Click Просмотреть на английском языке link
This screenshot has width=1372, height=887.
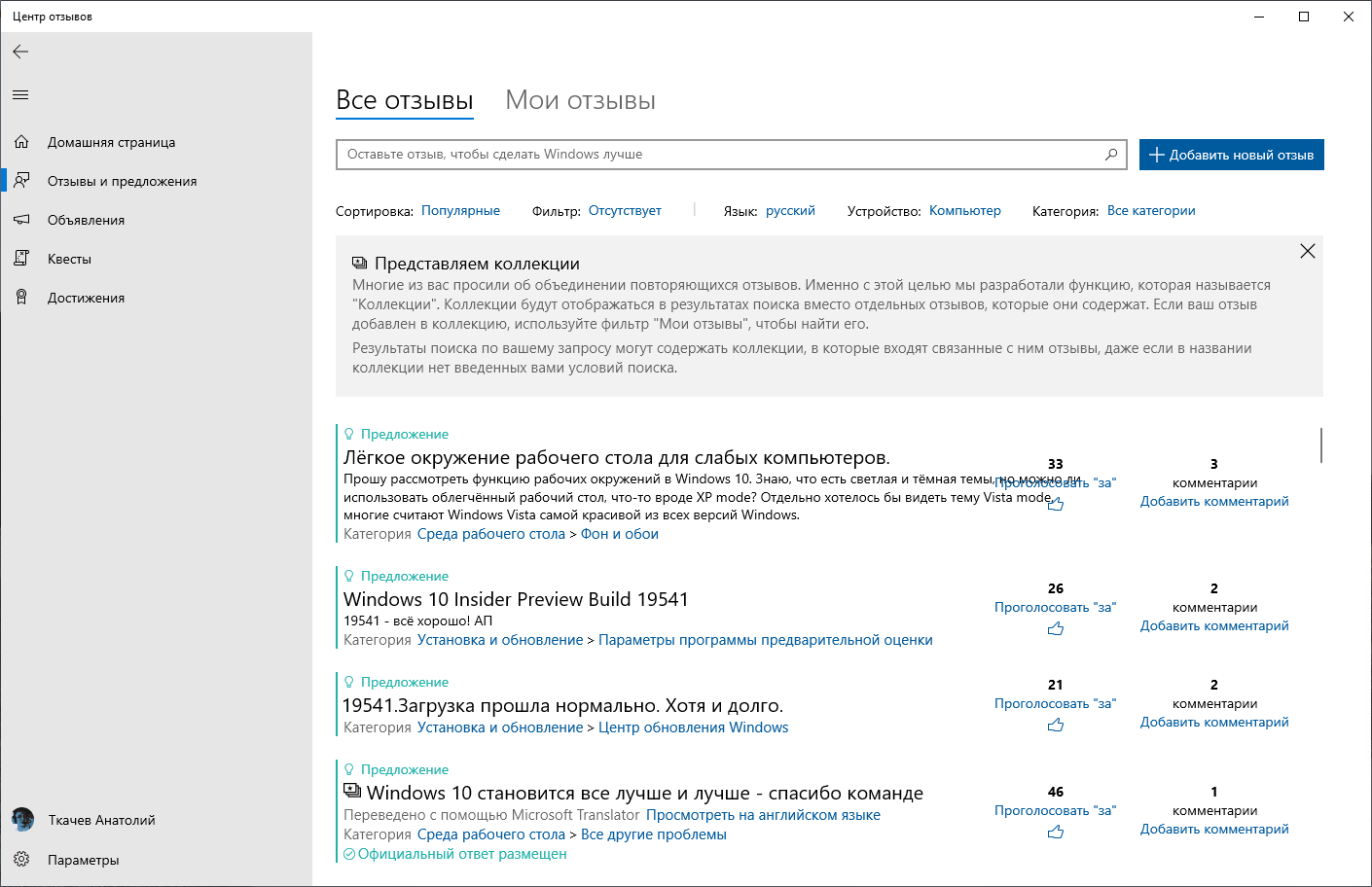pos(763,815)
